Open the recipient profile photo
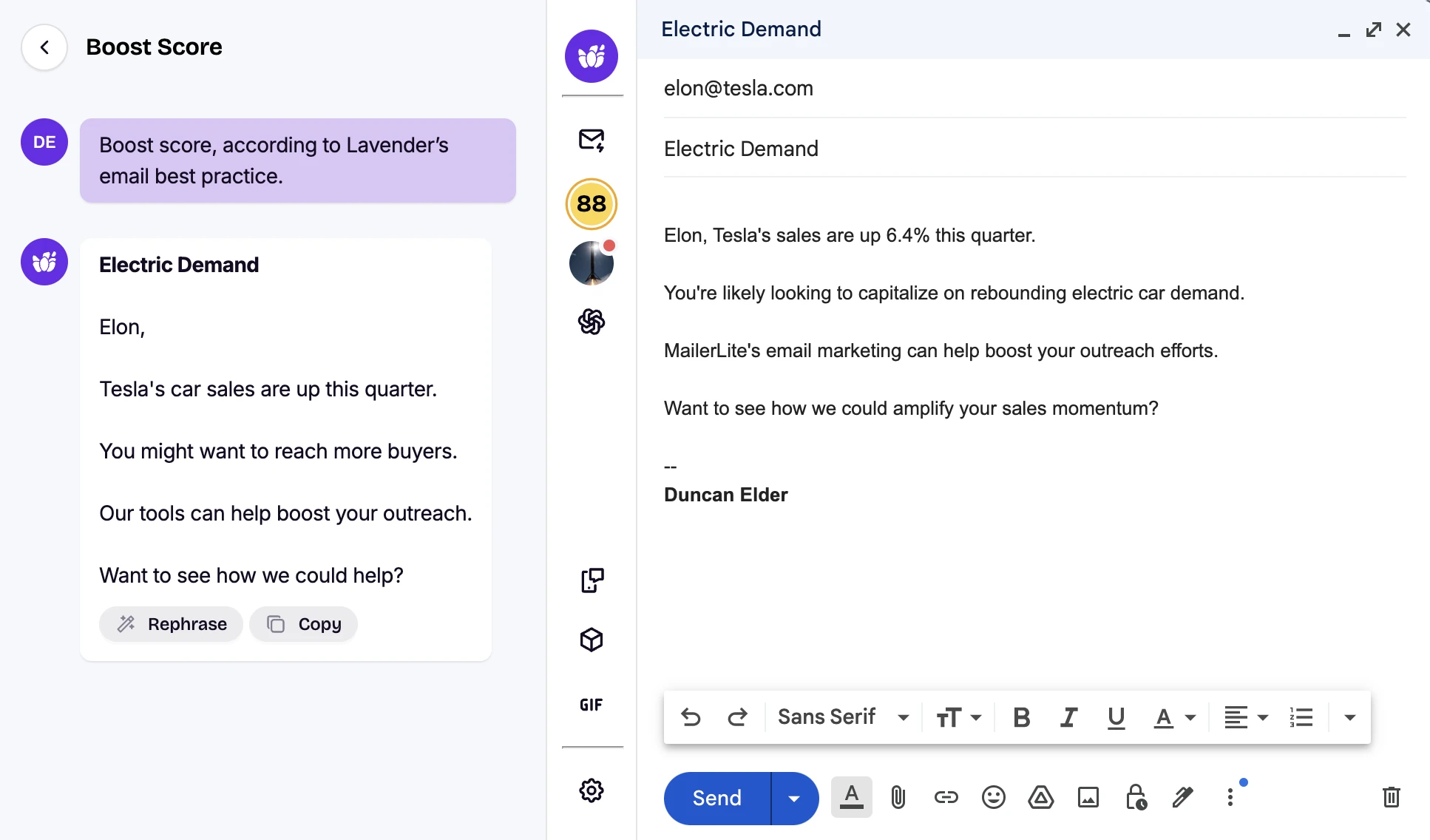The image size is (1430, 840). coord(591,263)
